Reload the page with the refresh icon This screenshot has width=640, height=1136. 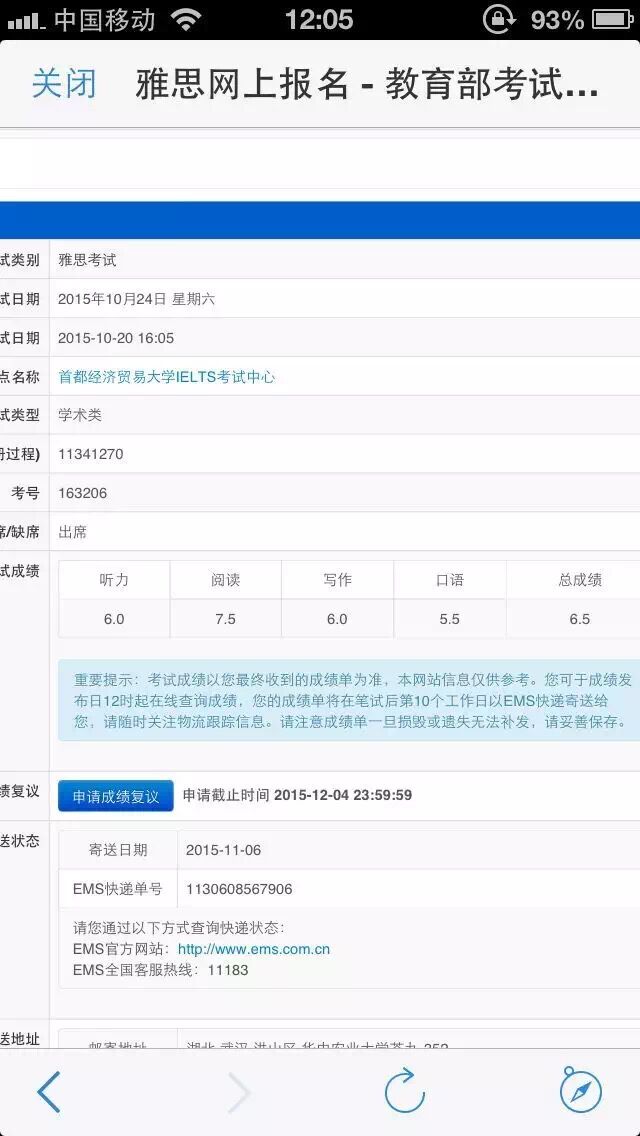click(x=404, y=1090)
